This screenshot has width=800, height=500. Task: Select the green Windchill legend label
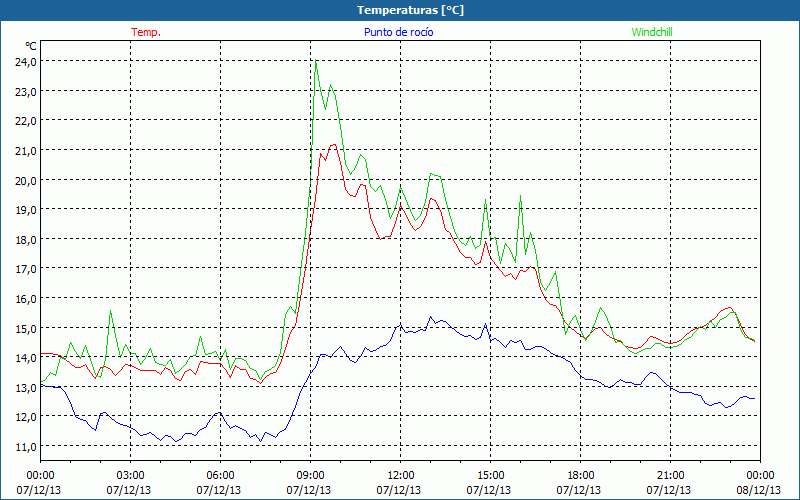652,32
